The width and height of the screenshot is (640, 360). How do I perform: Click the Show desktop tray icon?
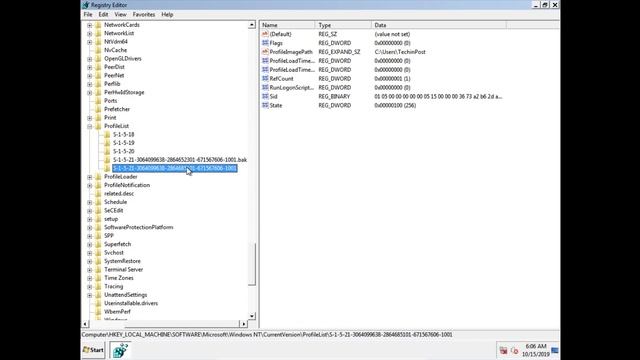(555, 350)
